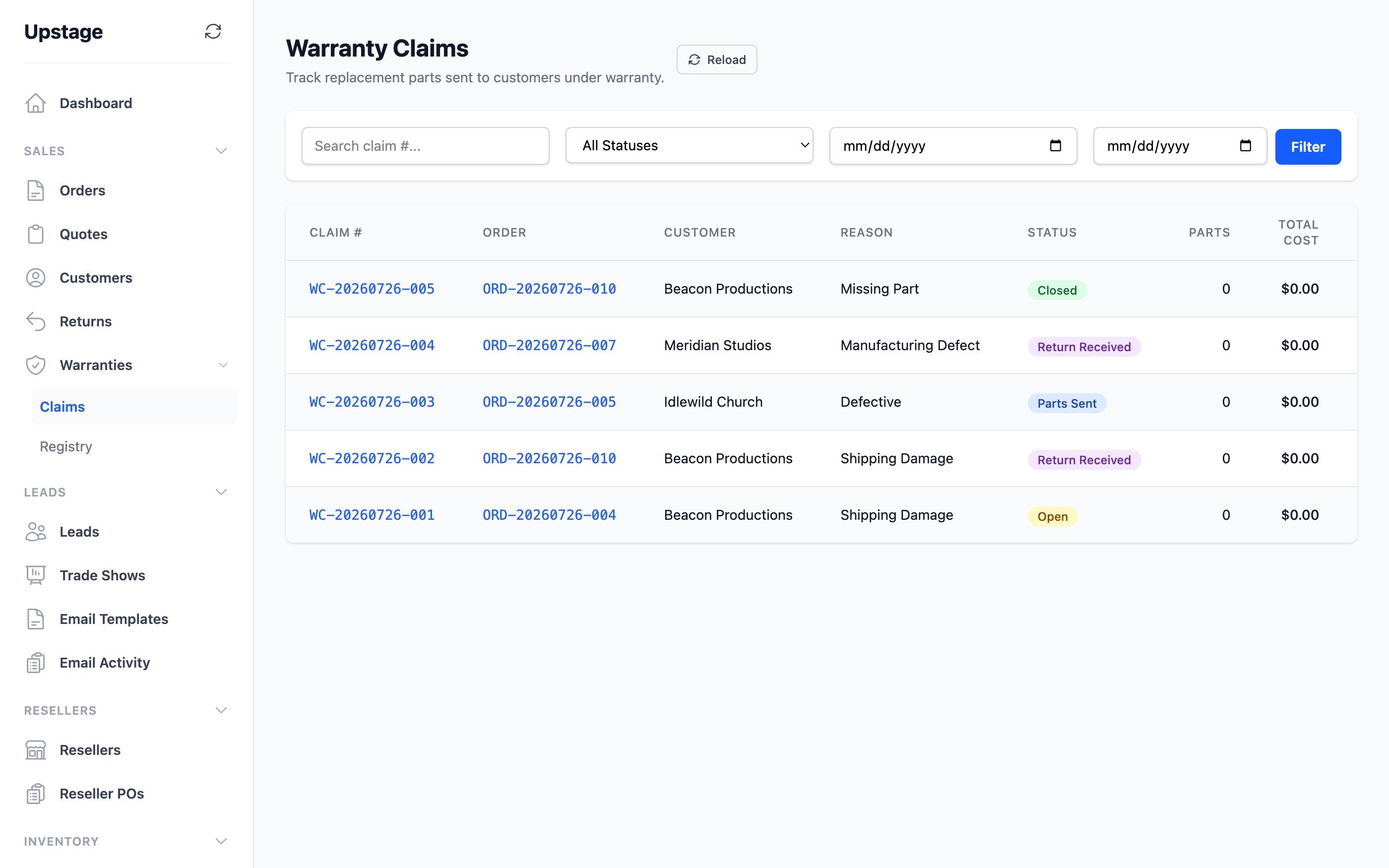Click the Returns arrow icon
The image size is (1389, 868).
click(x=36, y=321)
